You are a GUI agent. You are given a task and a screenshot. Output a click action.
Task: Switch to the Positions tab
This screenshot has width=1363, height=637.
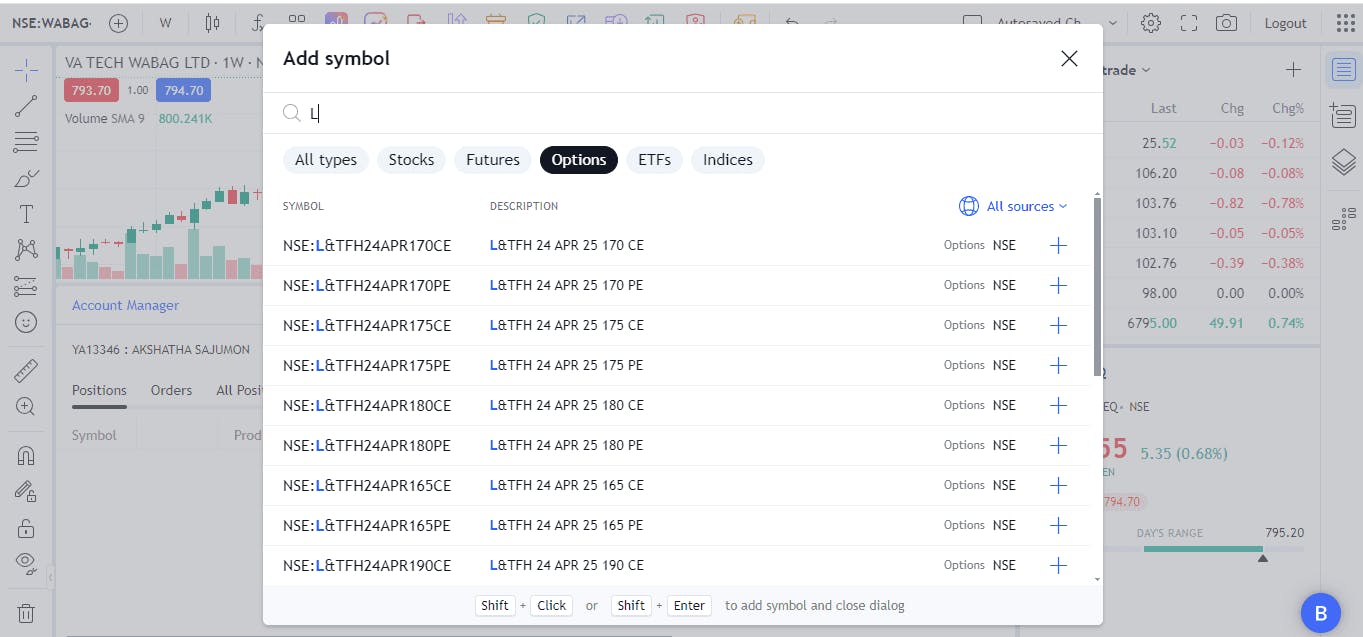coord(99,390)
